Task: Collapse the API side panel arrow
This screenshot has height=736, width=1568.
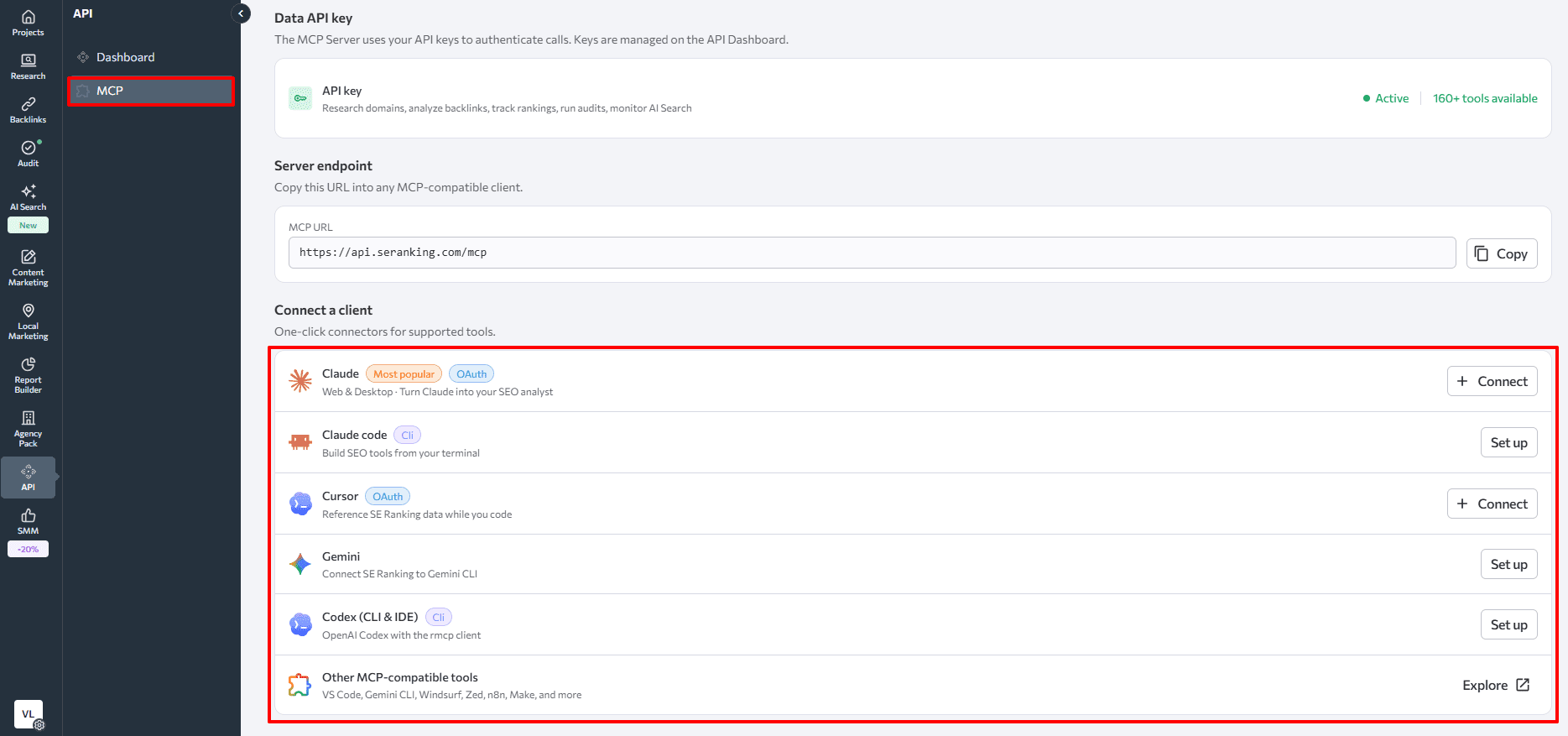Action: [241, 13]
